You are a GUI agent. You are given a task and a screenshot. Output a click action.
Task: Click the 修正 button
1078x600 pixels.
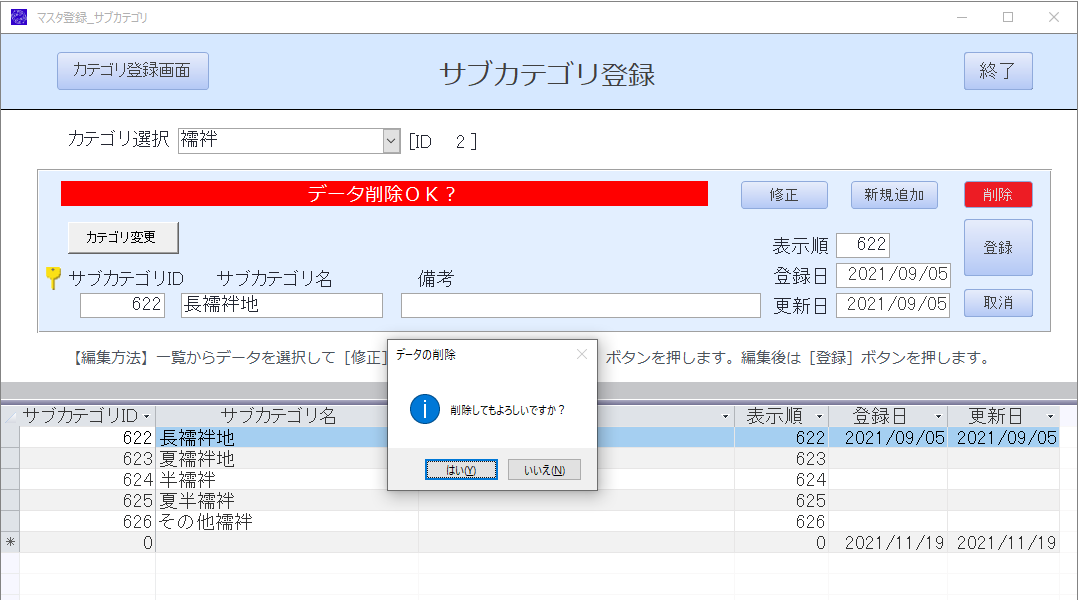click(784, 195)
